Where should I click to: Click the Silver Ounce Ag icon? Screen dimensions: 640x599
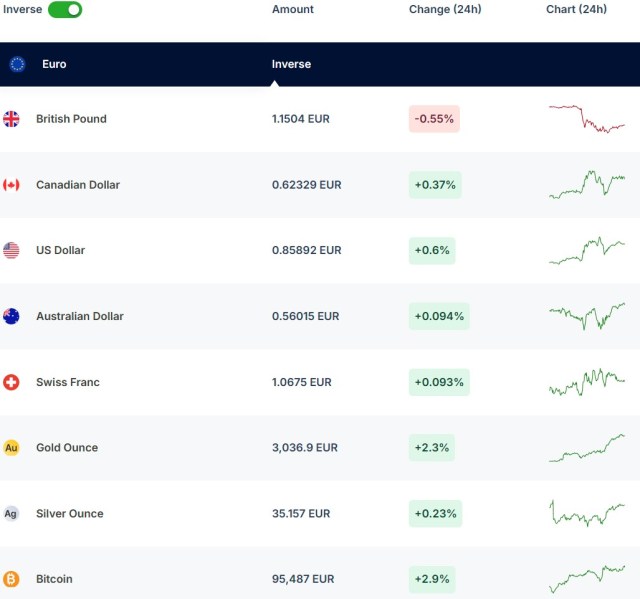pyautogui.click(x=11, y=514)
